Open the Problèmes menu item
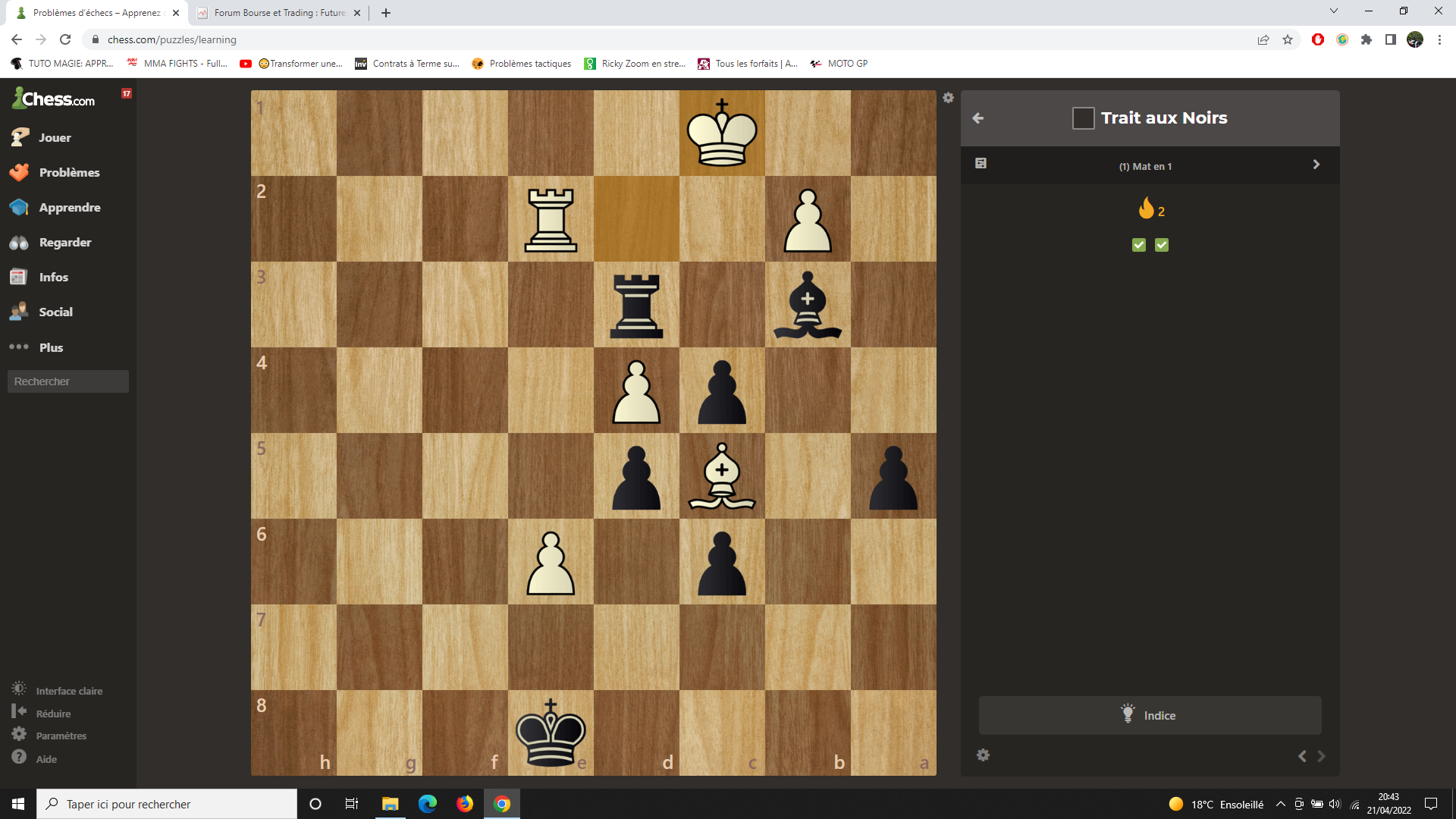The width and height of the screenshot is (1456, 819). coord(68,172)
